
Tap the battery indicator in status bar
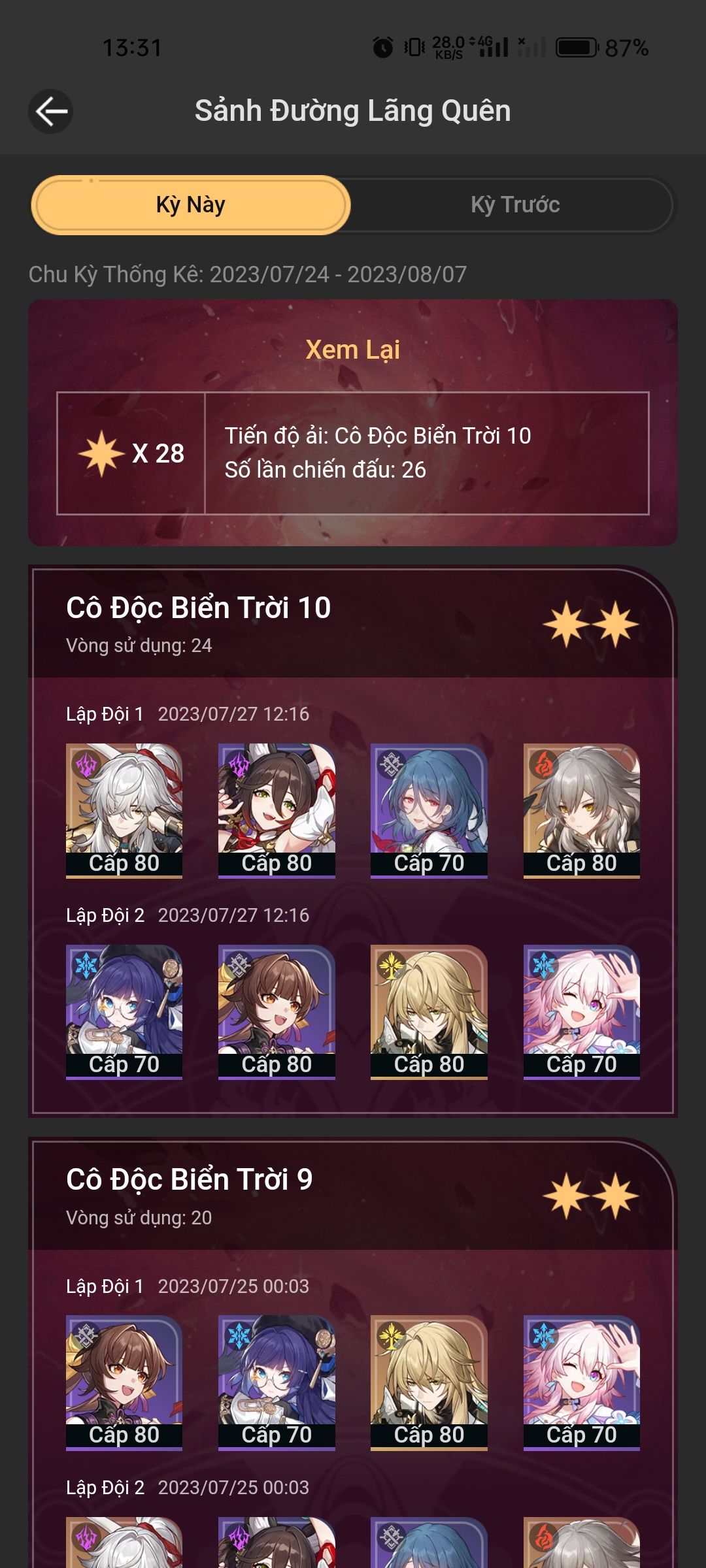[577, 48]
